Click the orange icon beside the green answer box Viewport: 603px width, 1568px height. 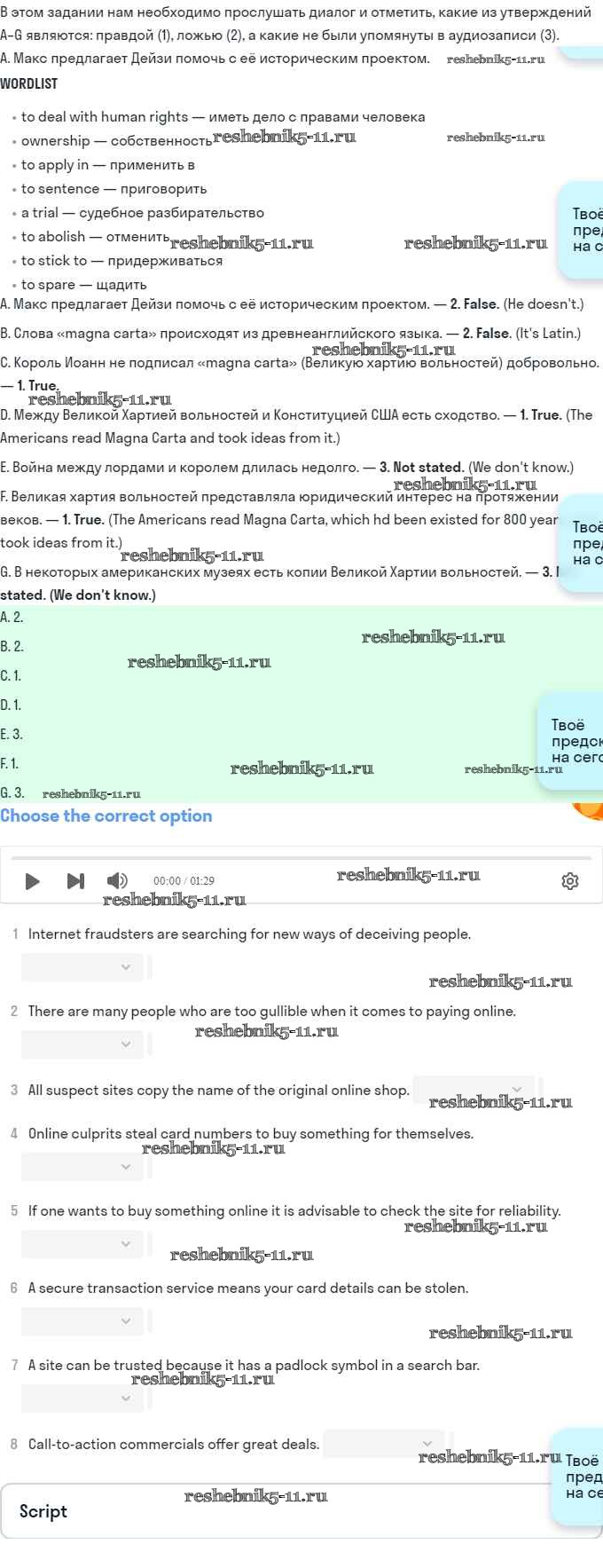589,809
